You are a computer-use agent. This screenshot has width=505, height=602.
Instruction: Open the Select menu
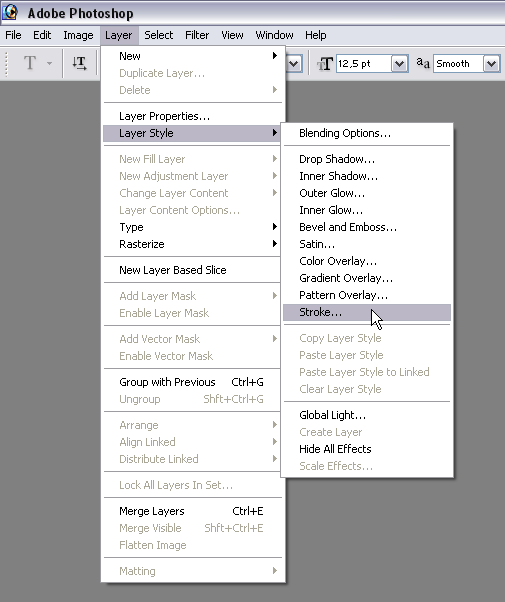[159, 35]
